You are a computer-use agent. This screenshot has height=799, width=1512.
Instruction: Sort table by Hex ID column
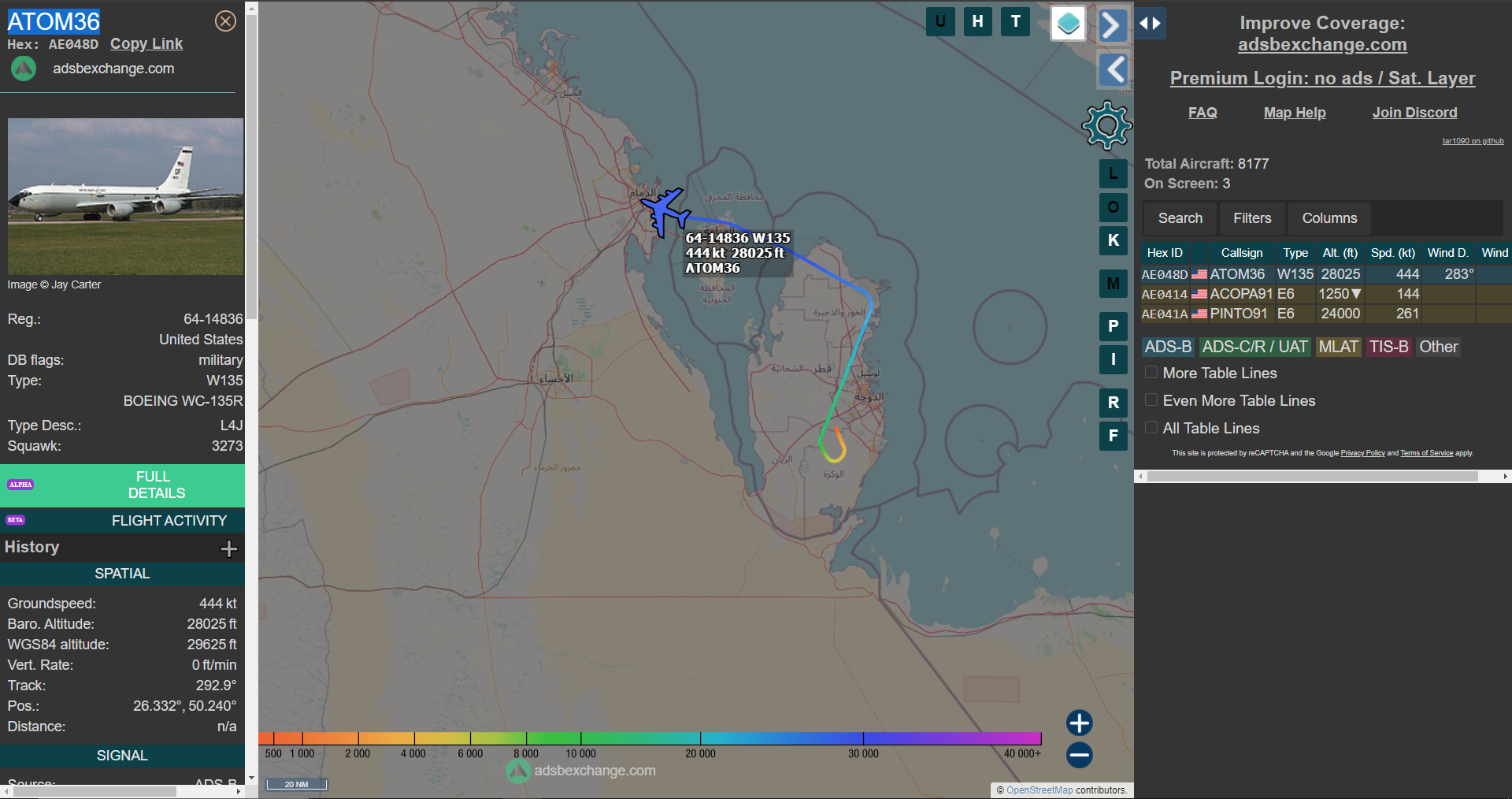tap(1165, 253)
